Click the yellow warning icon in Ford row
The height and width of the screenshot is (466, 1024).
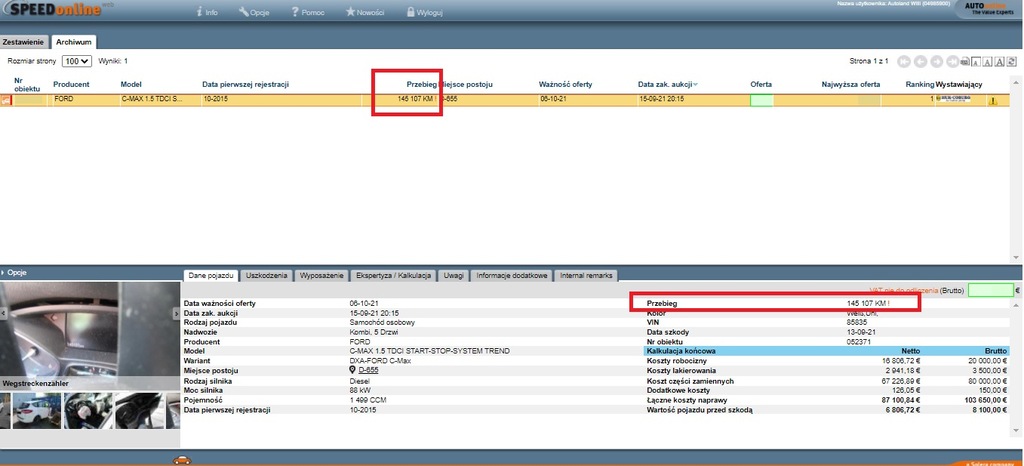point(993,101)
